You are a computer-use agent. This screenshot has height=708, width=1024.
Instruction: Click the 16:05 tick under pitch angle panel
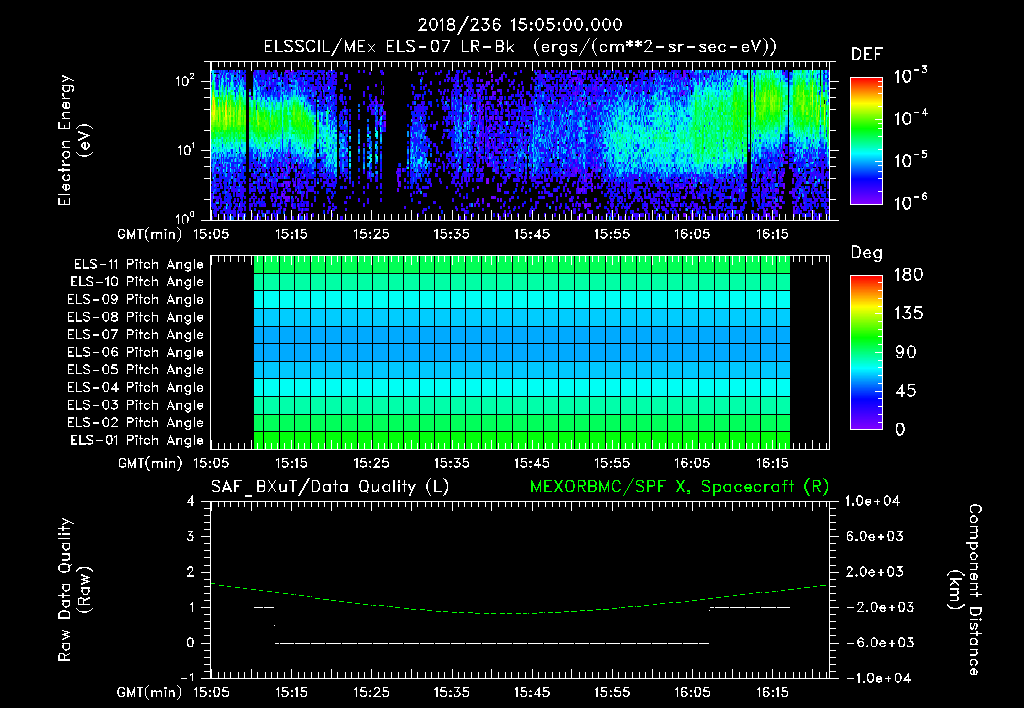pyautogui.click(x=692, y=463)
